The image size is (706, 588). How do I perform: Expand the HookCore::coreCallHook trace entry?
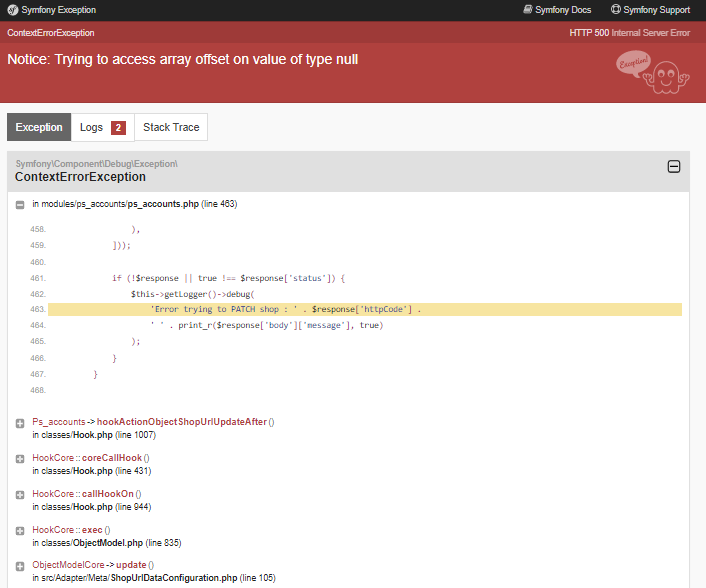[20, 459]
